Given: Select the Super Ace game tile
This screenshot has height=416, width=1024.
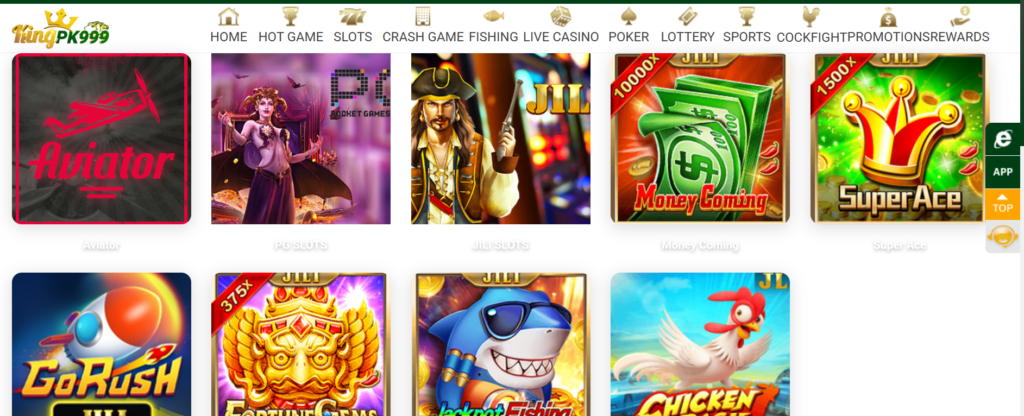Looking at the screenshot, I should pos(899,138).
